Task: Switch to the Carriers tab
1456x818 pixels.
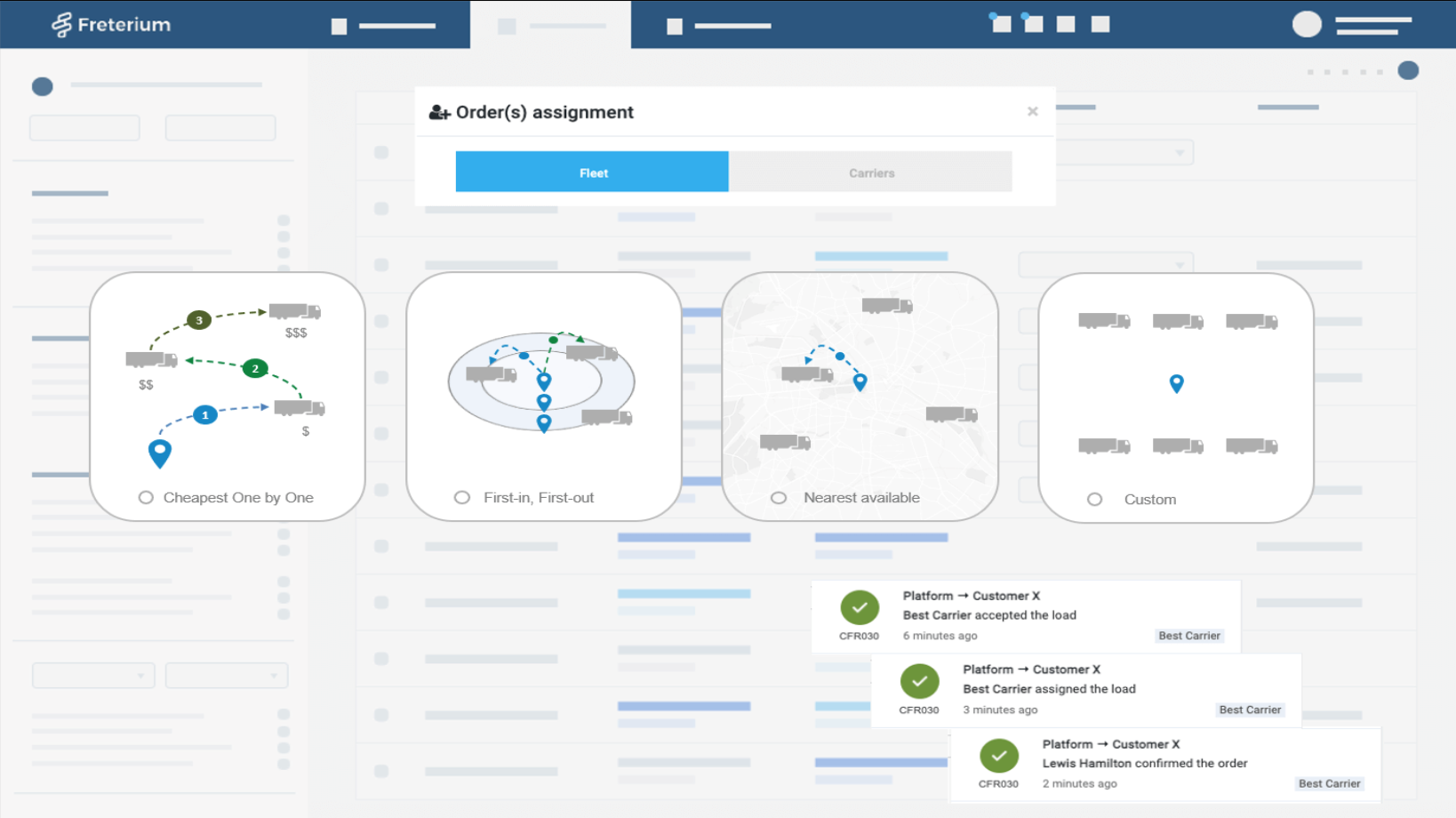Action: 871,172
